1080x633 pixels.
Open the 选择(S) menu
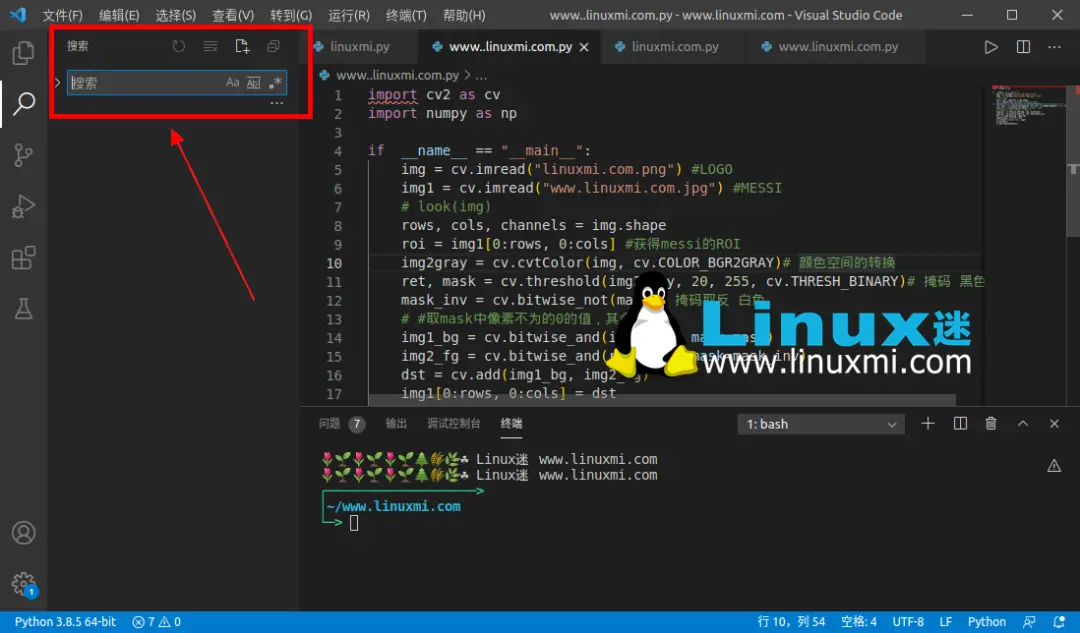coord(175,15)
